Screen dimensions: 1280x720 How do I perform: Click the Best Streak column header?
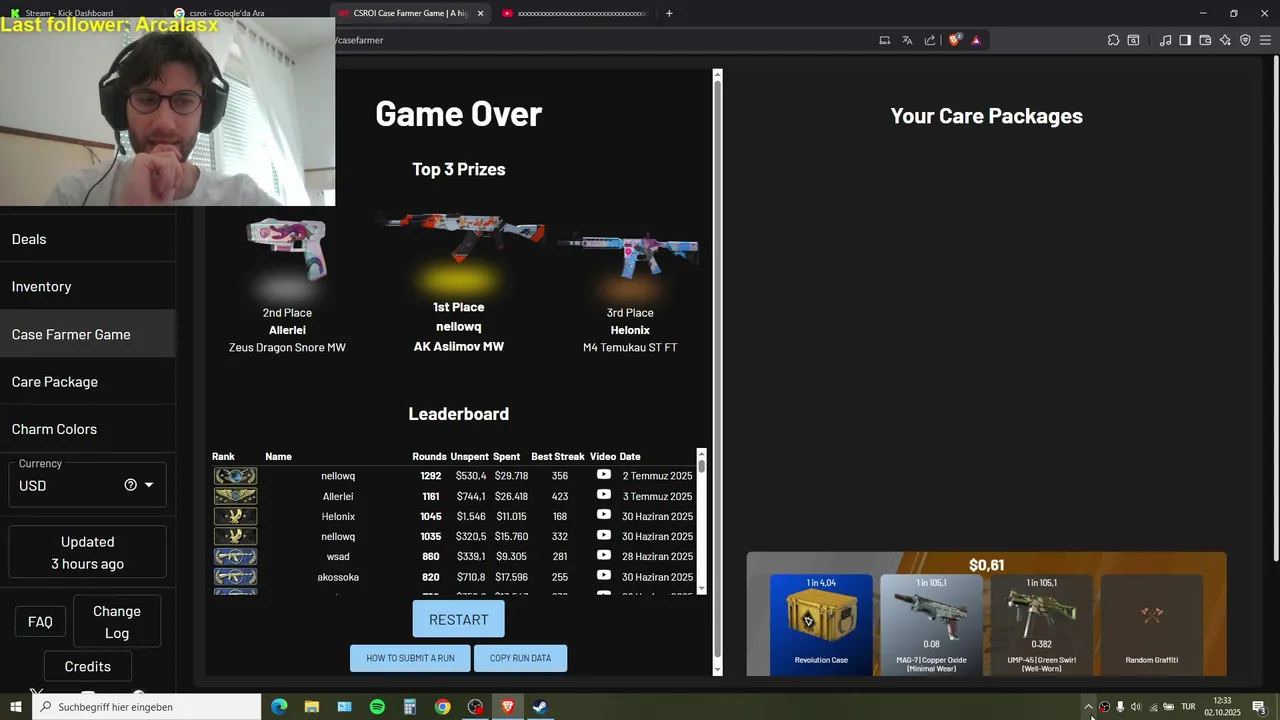[x=558, y=456]
